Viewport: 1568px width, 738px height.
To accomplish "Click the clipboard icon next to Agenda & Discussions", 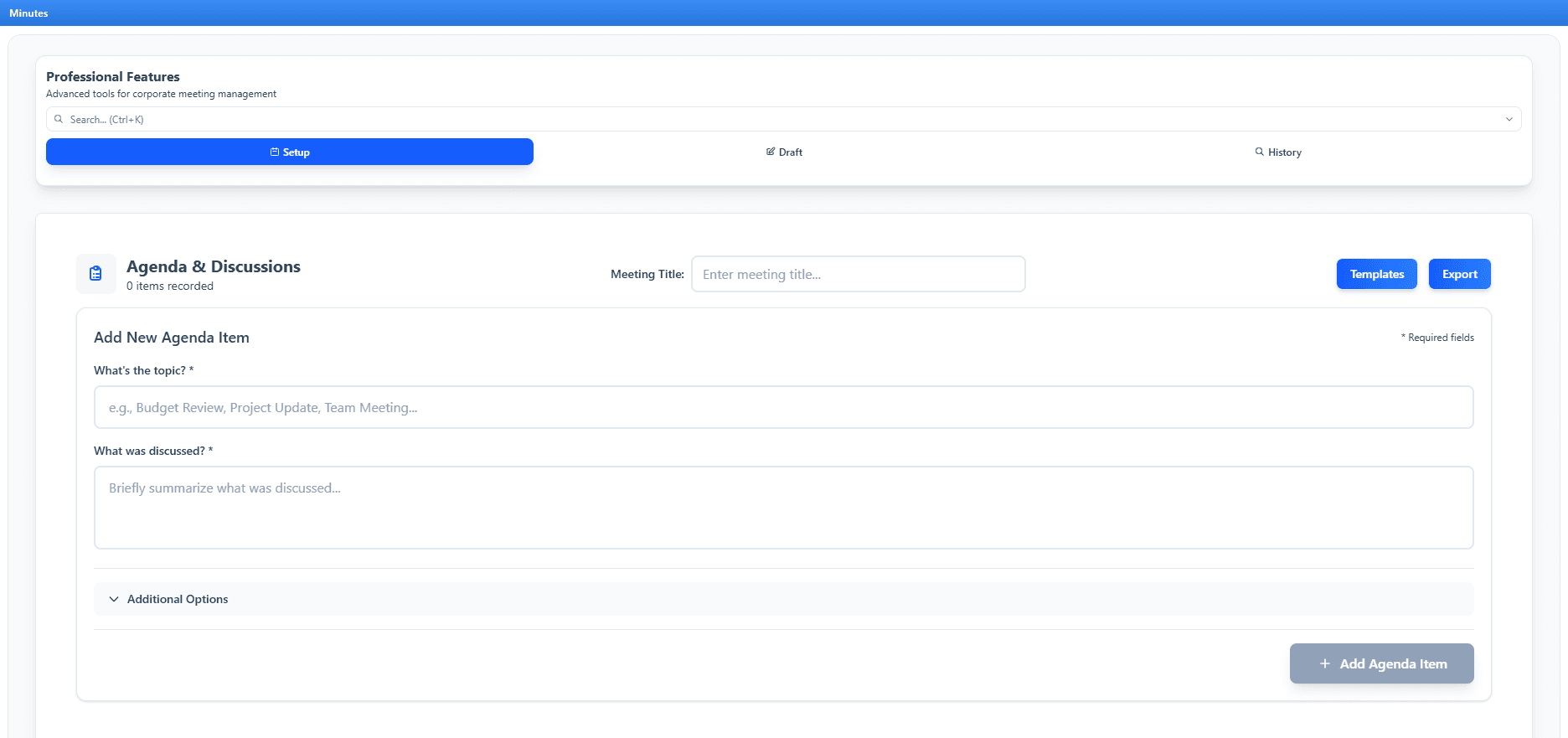I will coord(96,274).
